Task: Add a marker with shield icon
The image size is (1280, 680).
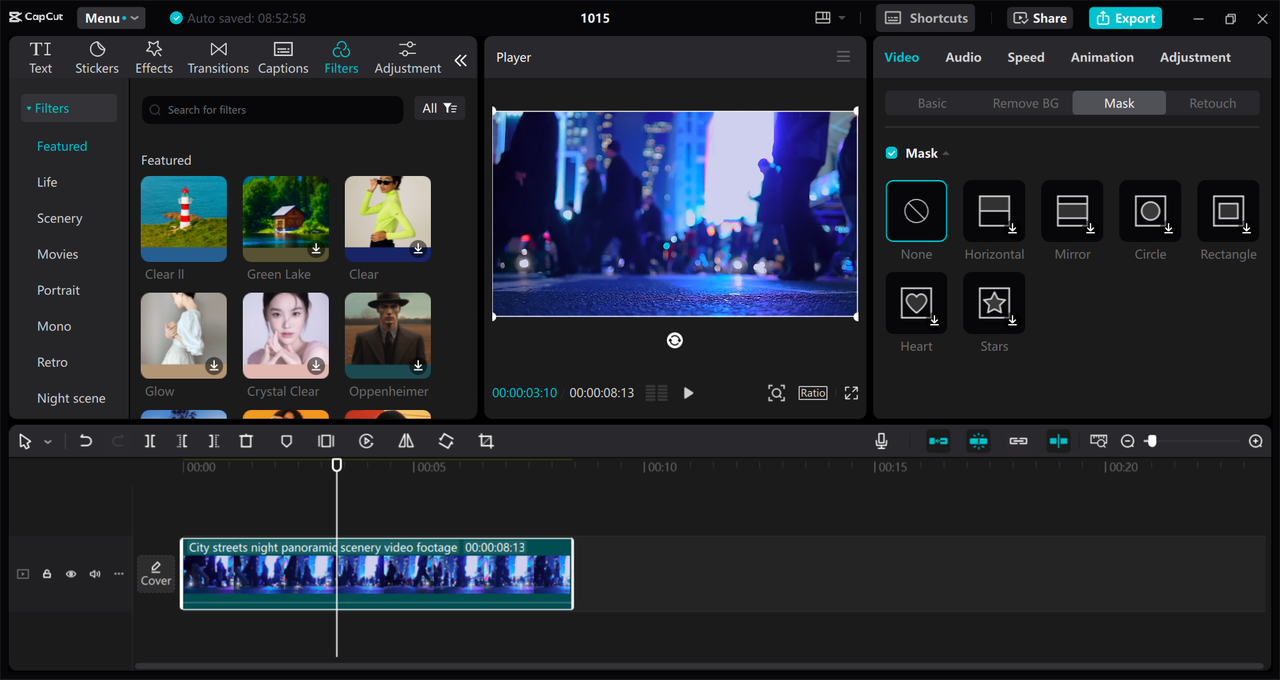Action: 286,441
